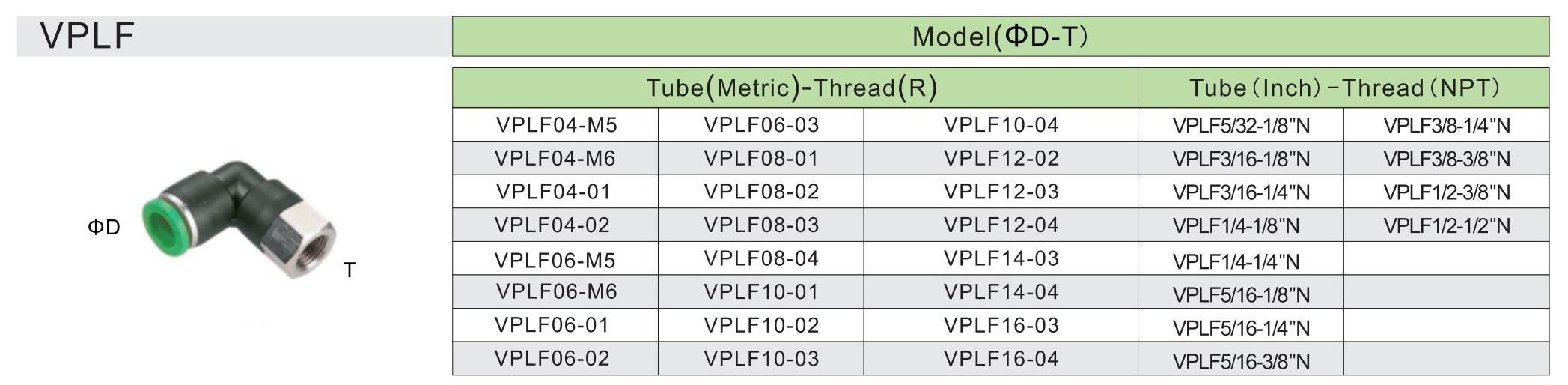Screen dimensions: 1568x385
Task: Choose model VPLF5/32-1/8"N
Action: click(x=1241, y=126)
